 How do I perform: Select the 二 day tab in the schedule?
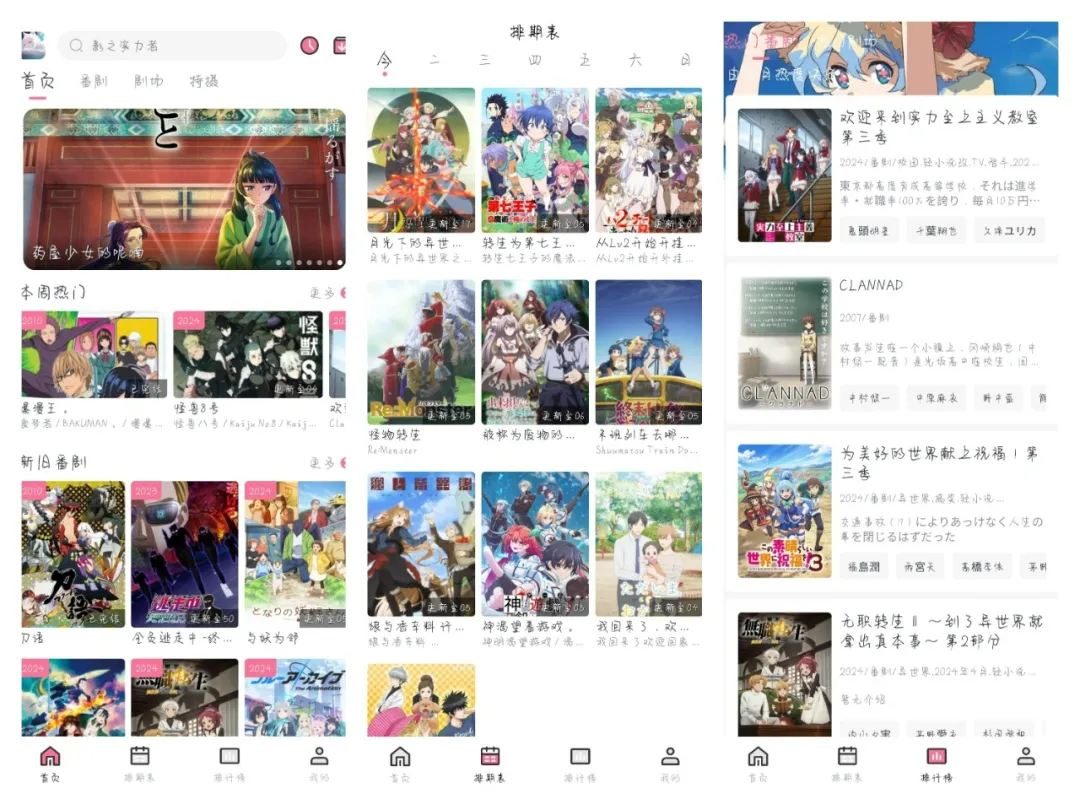point(435,61)
